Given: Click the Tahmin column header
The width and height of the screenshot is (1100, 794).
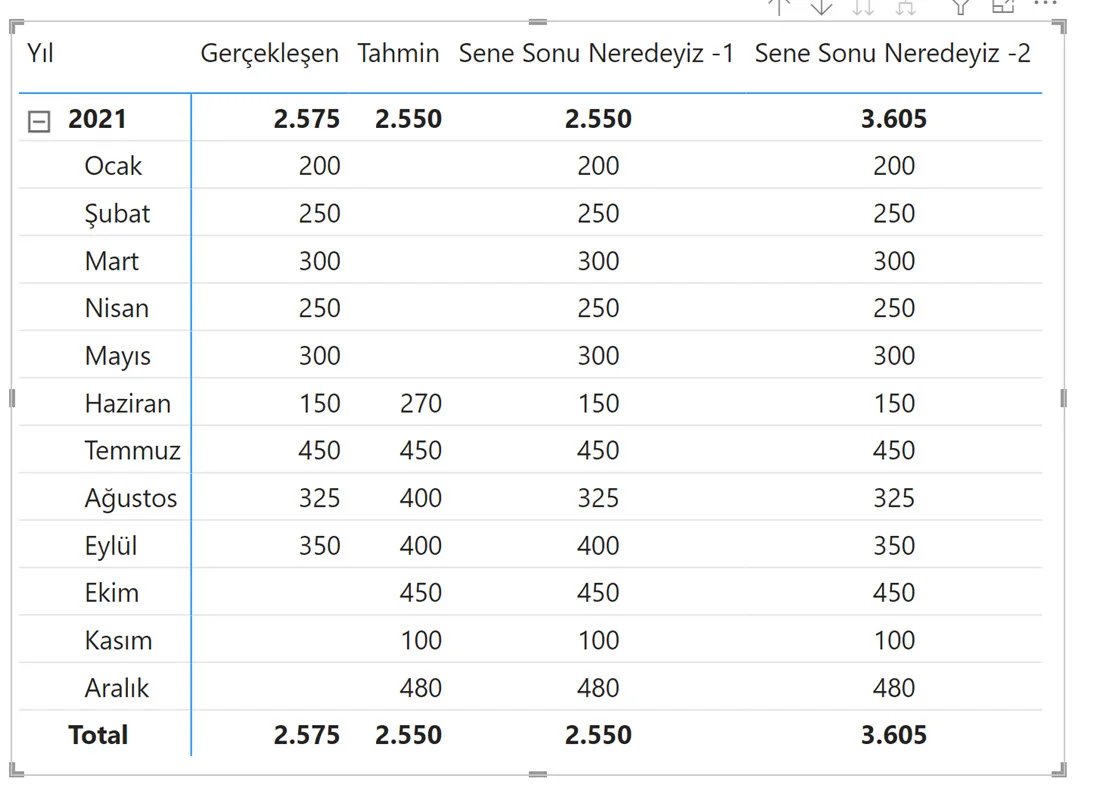Looking at the screenshot, I should (398, 54).
